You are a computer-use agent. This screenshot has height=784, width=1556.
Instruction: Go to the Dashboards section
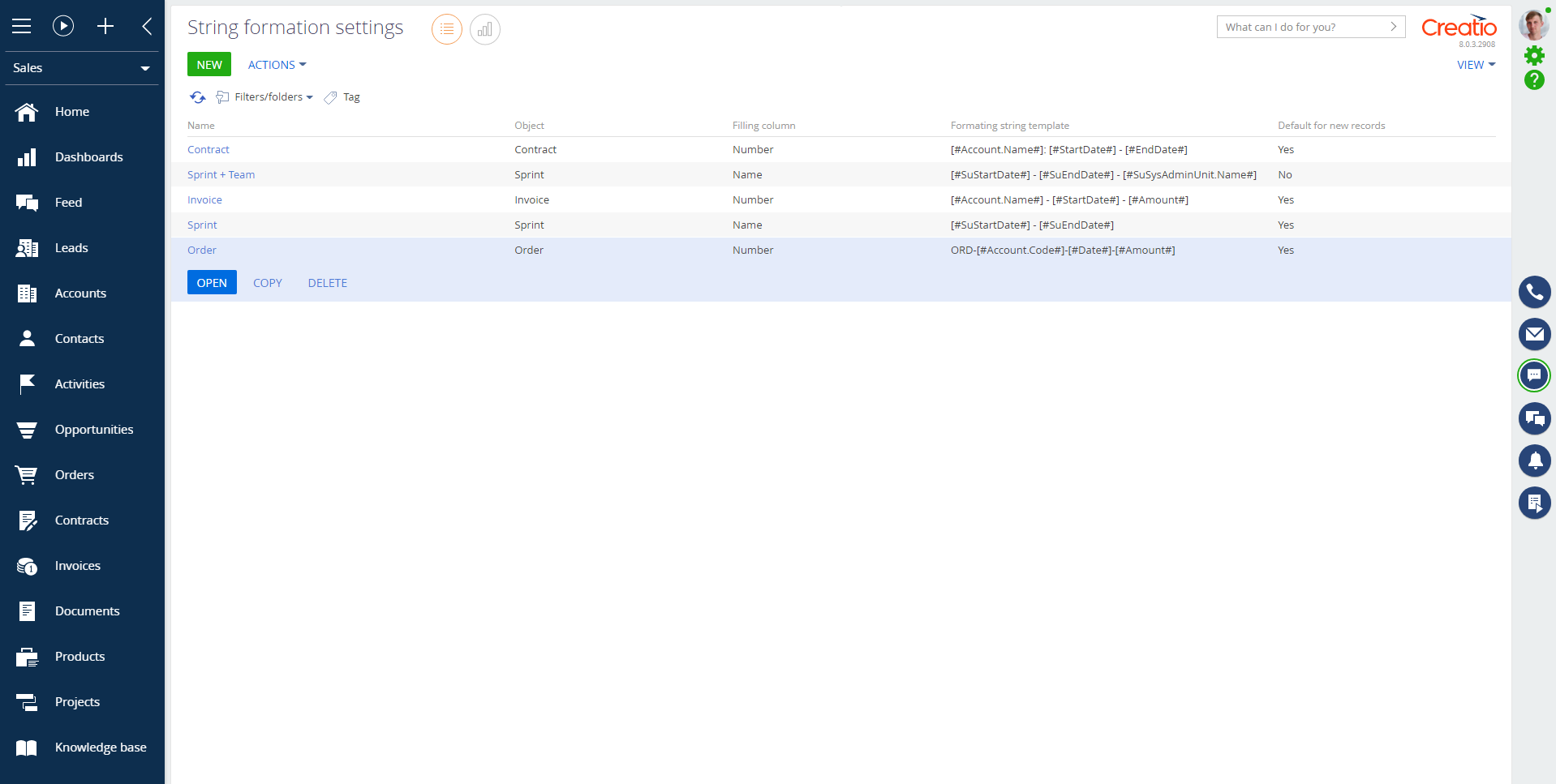(89, 156)
